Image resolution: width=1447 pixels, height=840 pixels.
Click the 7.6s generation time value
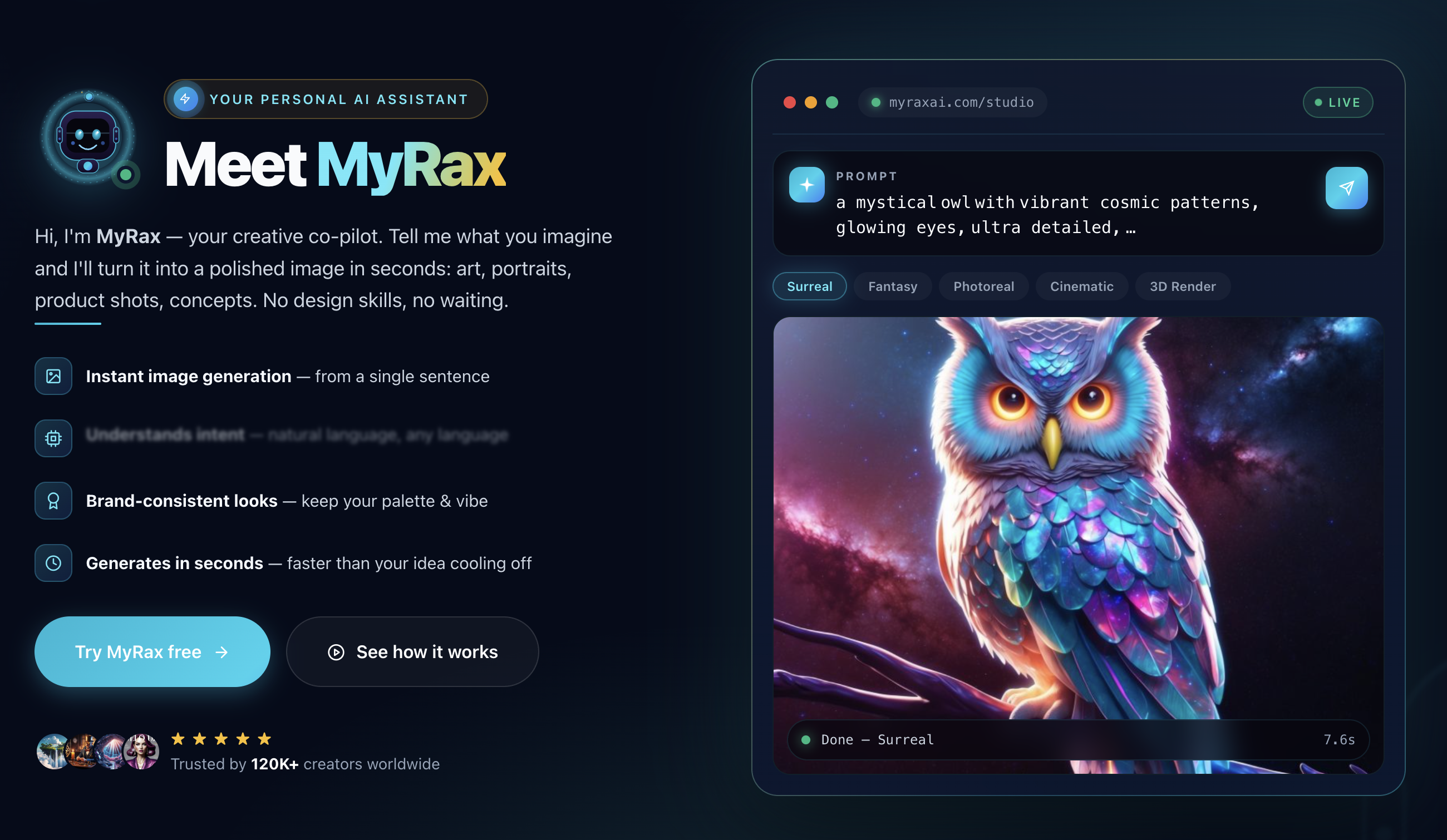[1339, 740]
